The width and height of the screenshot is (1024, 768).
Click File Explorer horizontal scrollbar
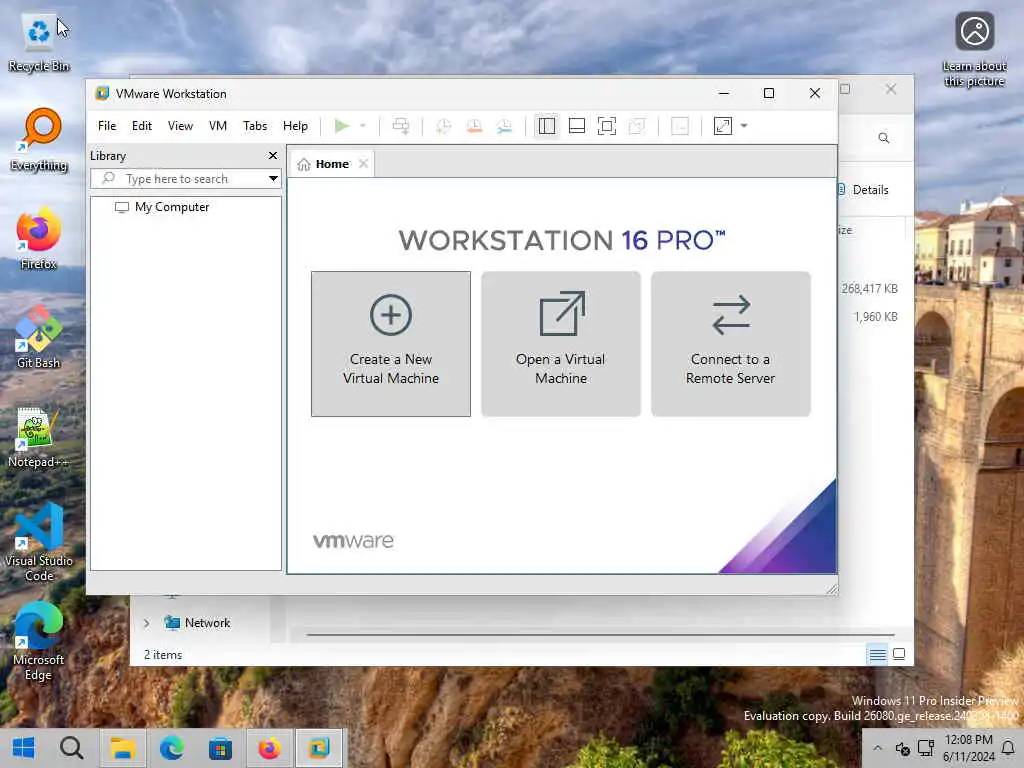pyautogui.click(x=600, y=634)
